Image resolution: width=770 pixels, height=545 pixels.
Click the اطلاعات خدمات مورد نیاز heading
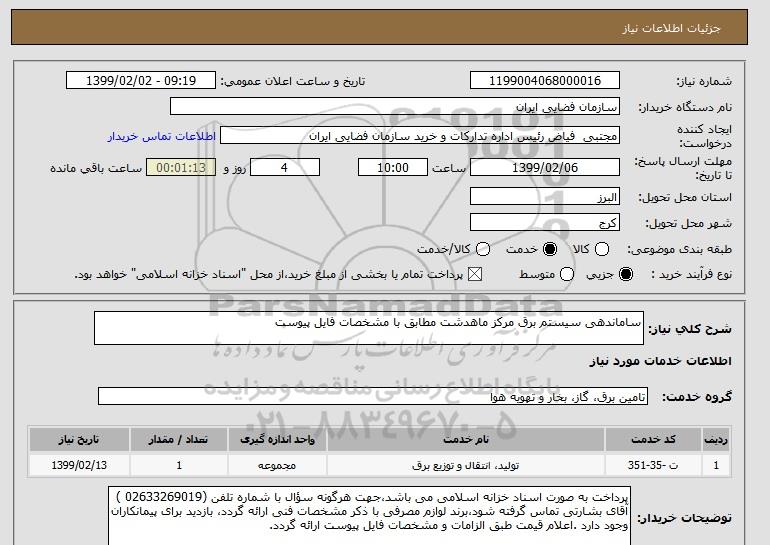click(x=660, y=361)
